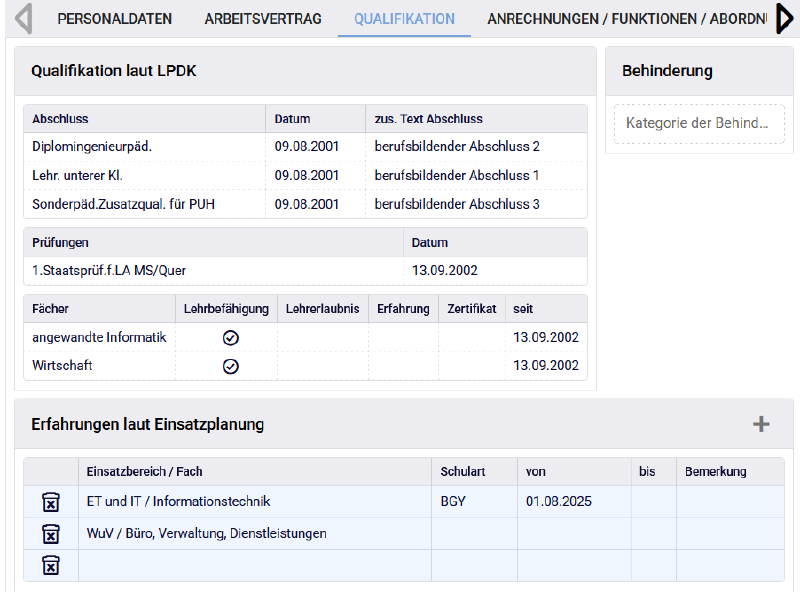Click the von date 01.08.2025 cell
The height and width of the screenshot is (592, 800).
[574, 502]
